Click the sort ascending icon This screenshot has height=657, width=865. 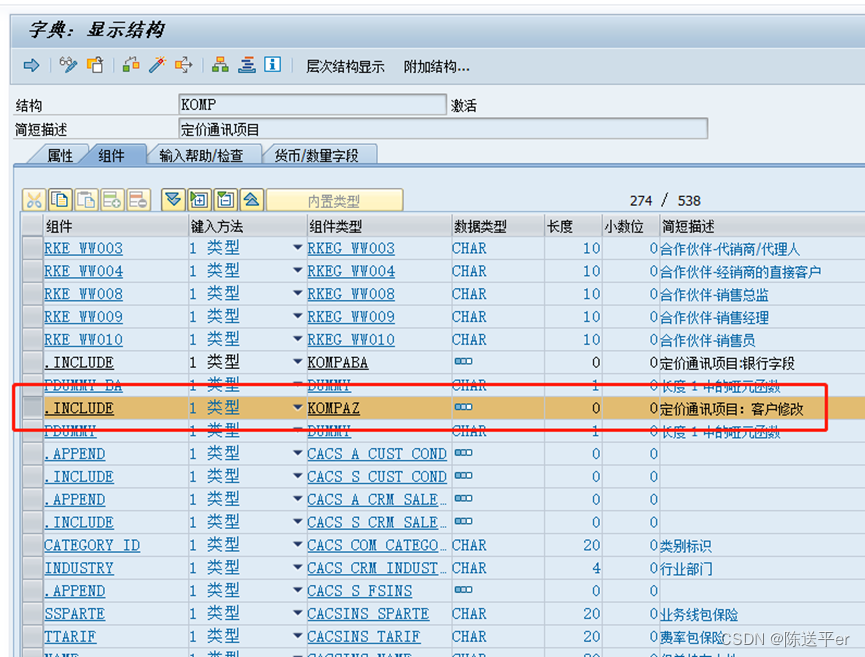tap(246, 65)
